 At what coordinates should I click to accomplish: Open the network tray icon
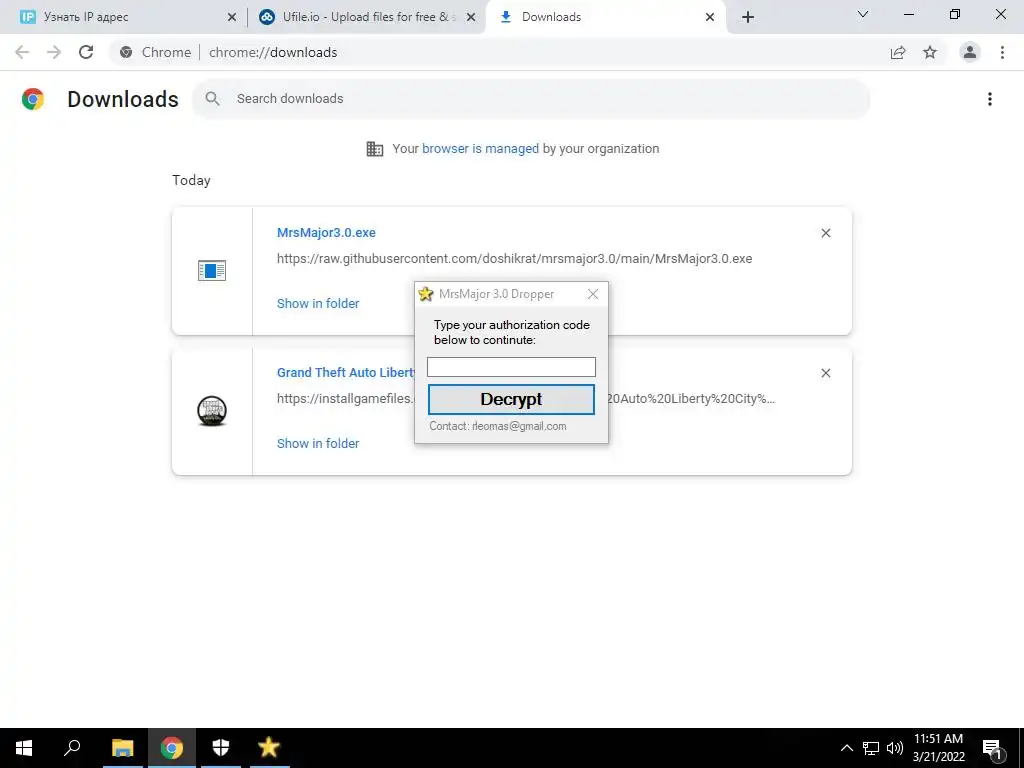(x=871, y=748)
